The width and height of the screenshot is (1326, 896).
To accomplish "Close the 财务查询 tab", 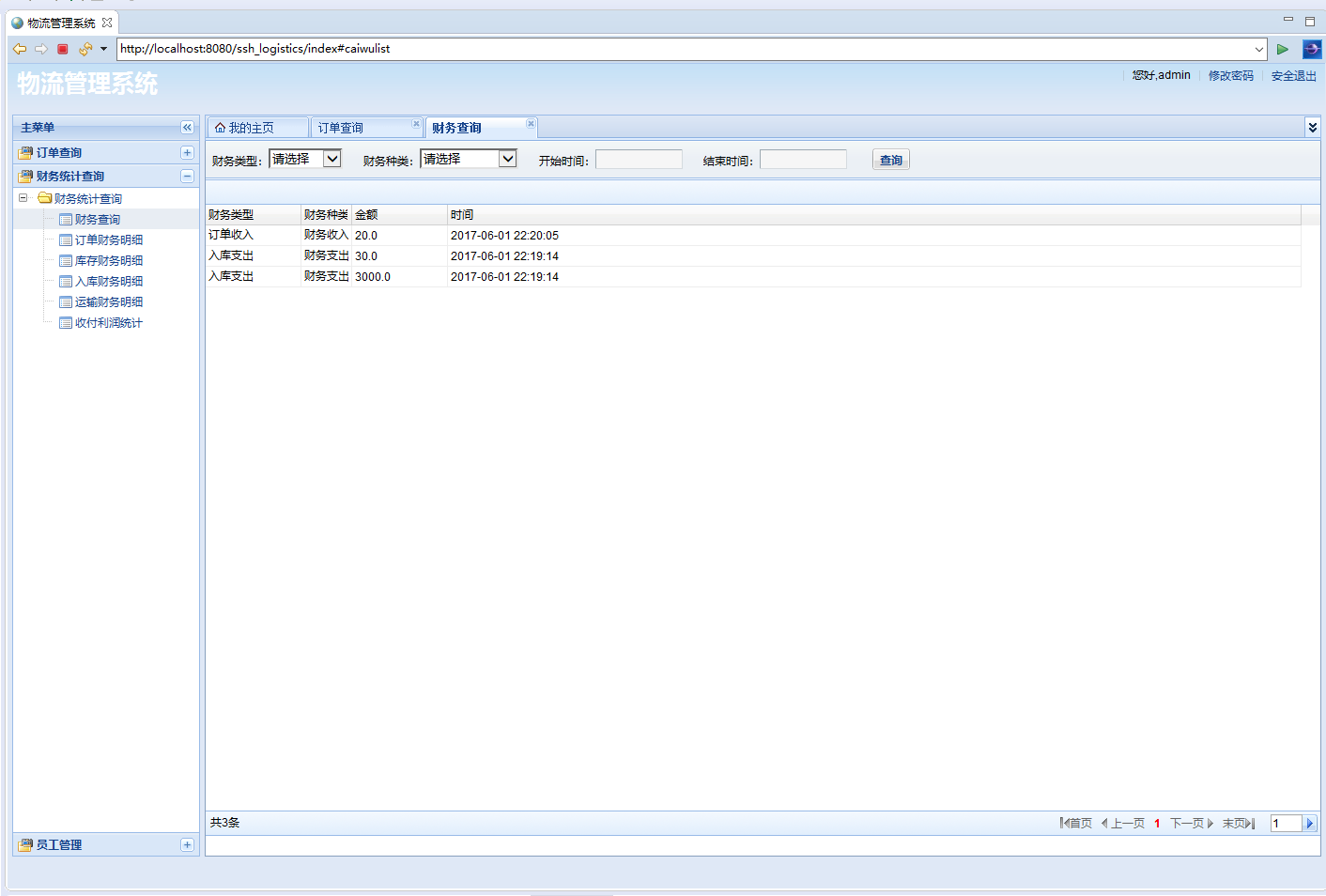I will coord(531,124).
